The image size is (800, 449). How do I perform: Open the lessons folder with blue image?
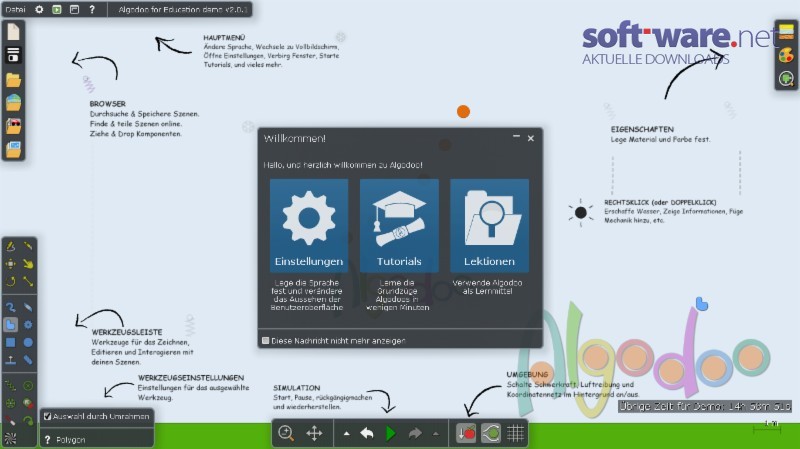coord(13,149)
